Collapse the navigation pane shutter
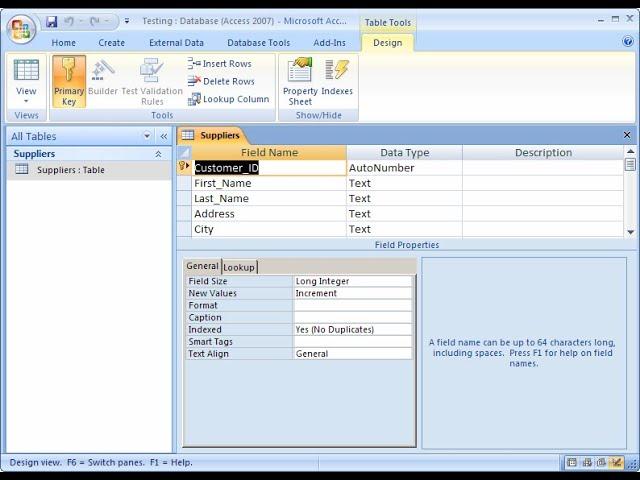The image size is (640, 480). pyautogui.click(x=164, y=136)
